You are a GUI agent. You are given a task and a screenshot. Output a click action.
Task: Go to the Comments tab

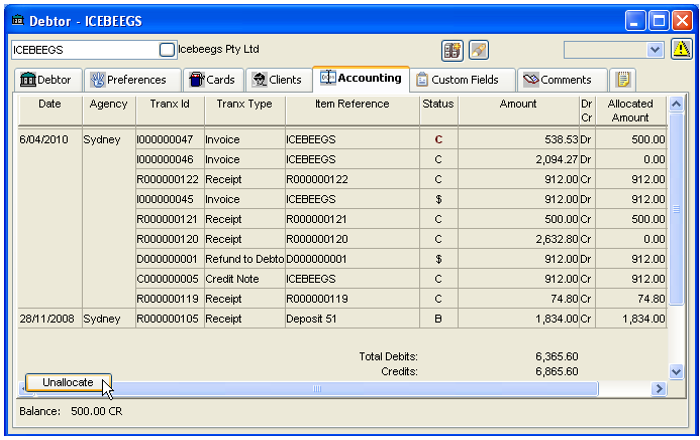(562, 80)
